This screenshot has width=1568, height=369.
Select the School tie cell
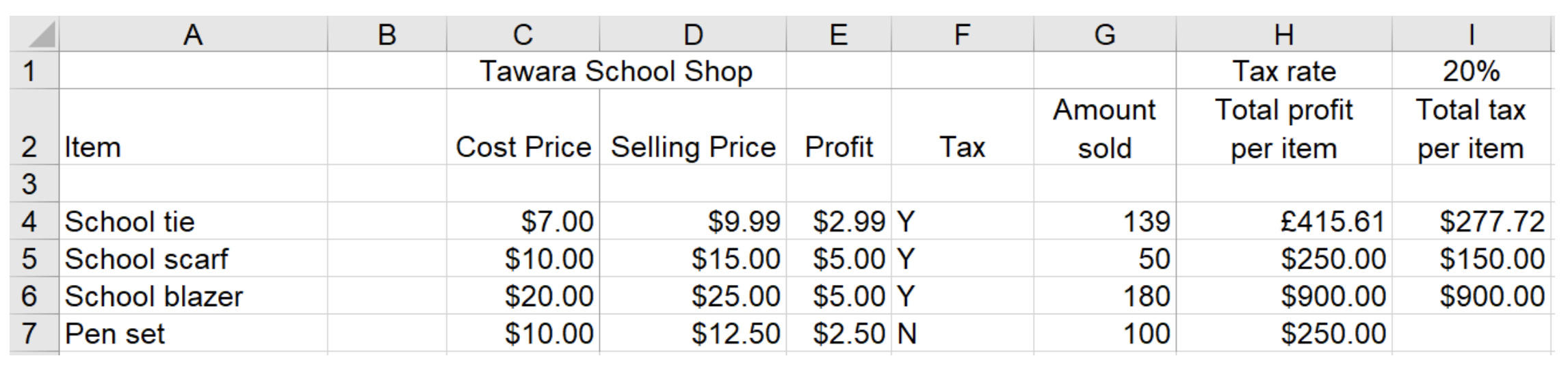coord(194,221)
